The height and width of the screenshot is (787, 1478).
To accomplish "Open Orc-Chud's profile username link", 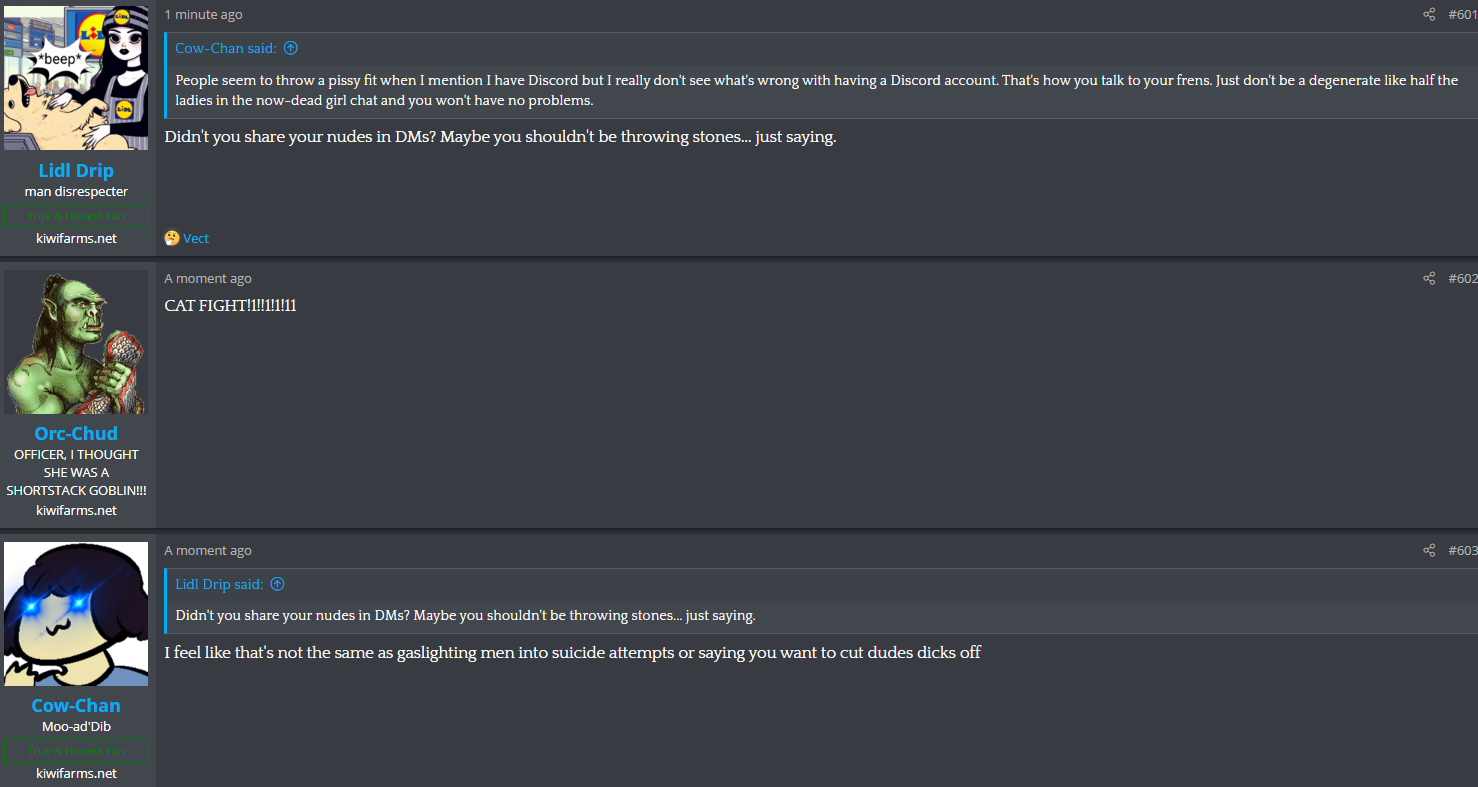I will coord(76,433).
